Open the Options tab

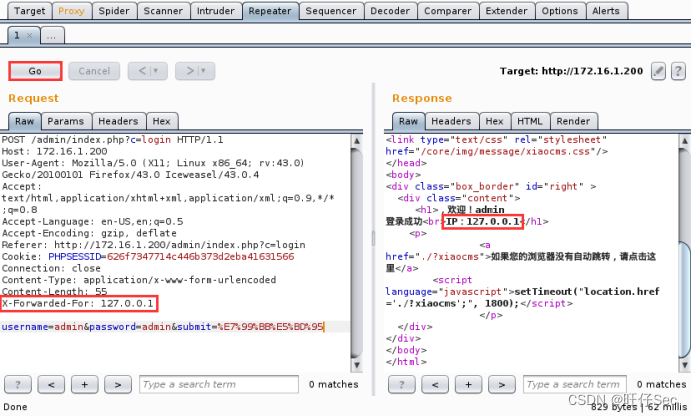click(x=560, y=11)
